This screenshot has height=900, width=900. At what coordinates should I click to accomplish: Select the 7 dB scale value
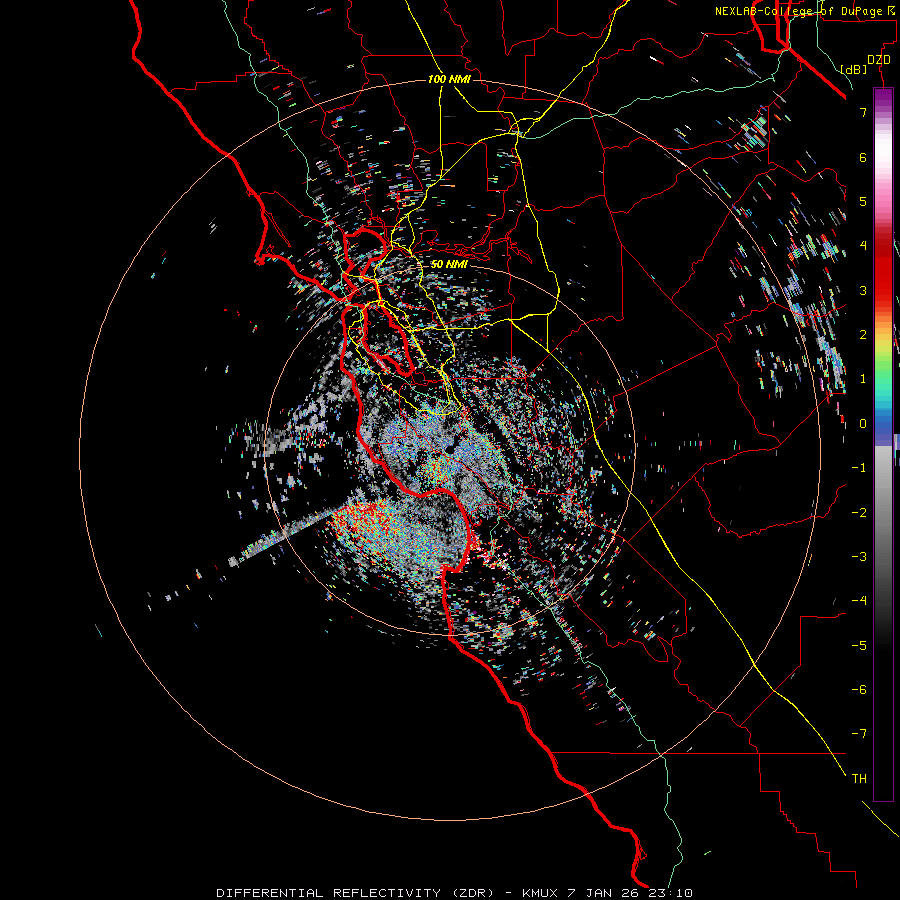click(863, 112)
